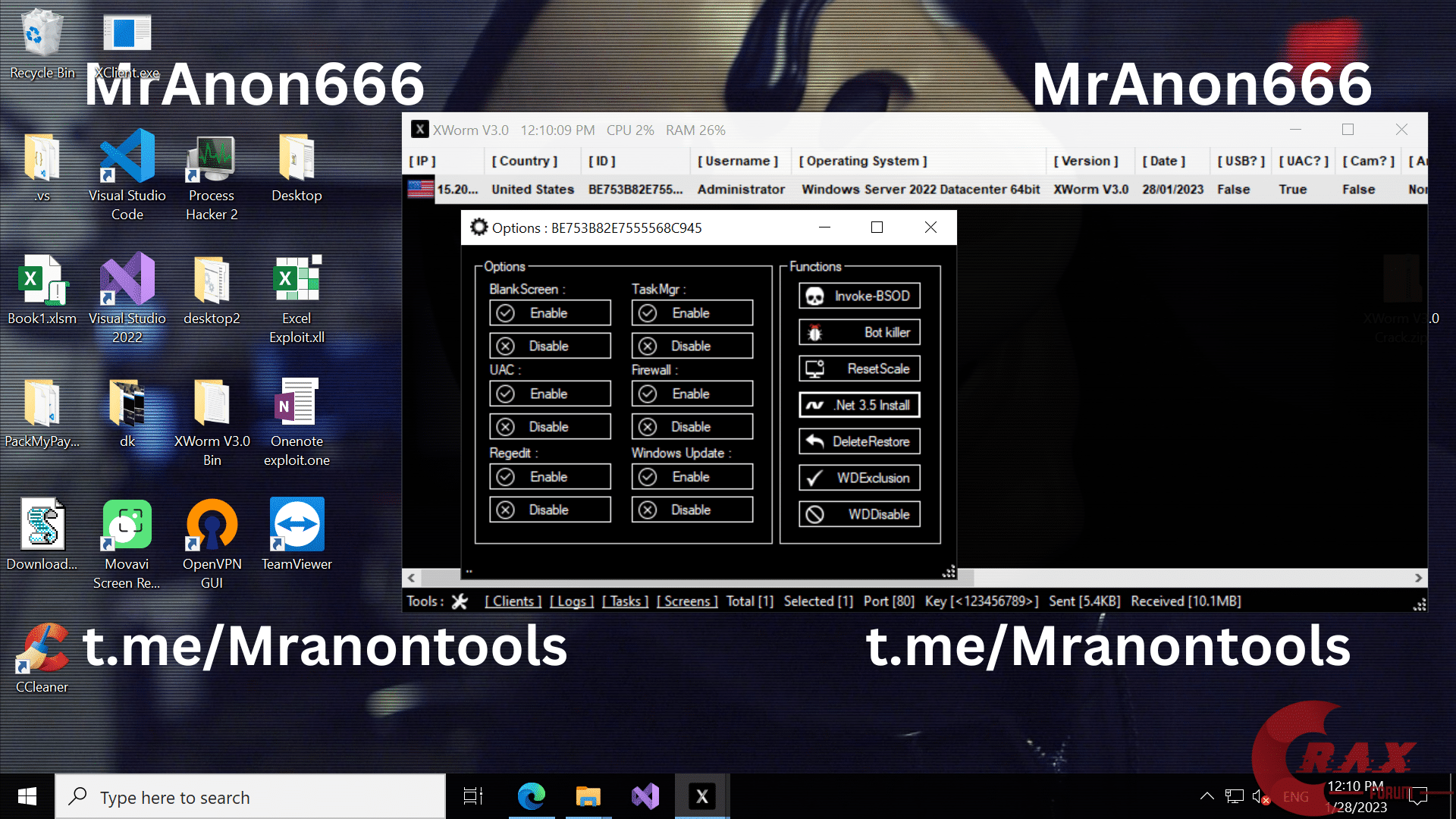This screenshot has height=819, width=1456.
Task: Click Enable under Windows Update
Action: pos(692,477)
